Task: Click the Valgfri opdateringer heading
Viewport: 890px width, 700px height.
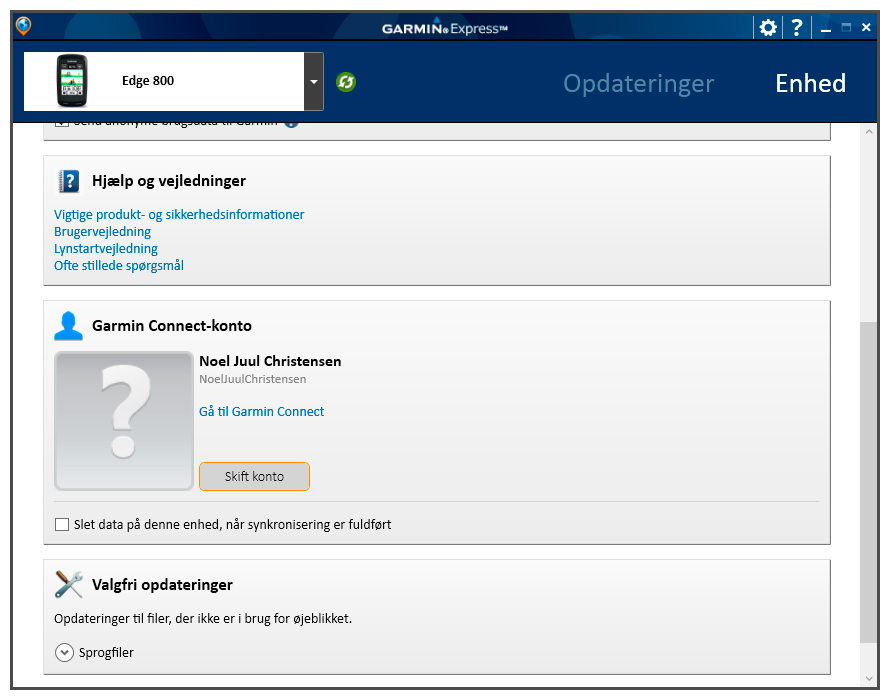Action: coord(162,585)
